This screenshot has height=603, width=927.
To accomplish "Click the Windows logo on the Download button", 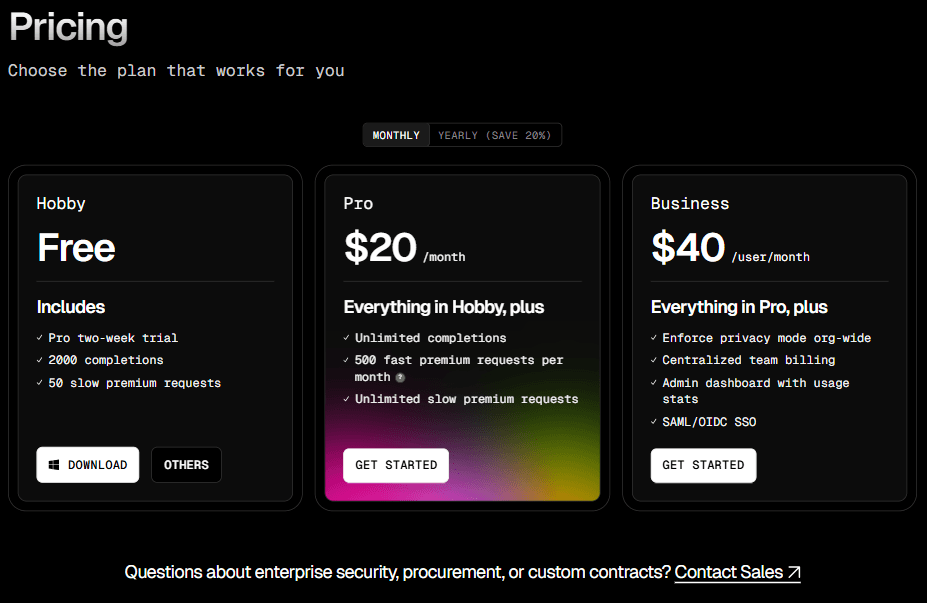I will [54, 465].
